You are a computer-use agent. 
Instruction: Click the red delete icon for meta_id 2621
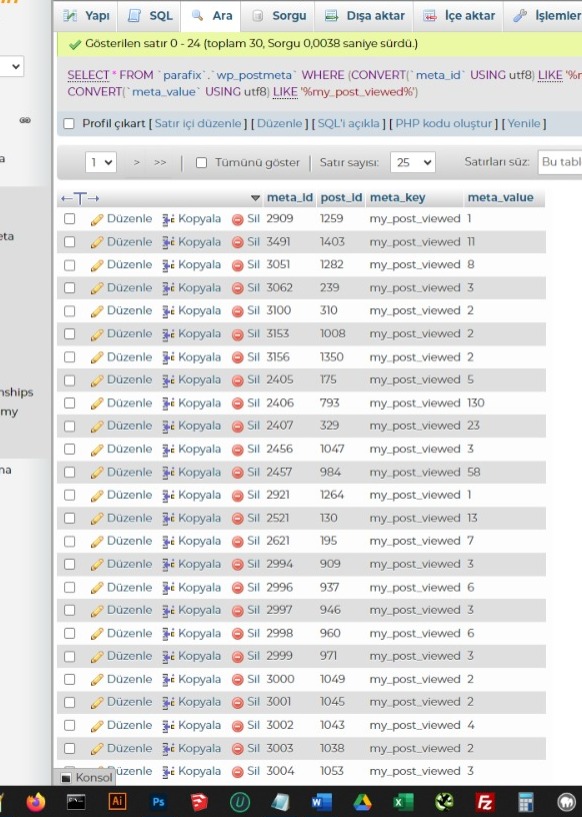click(x=238, y=542)
